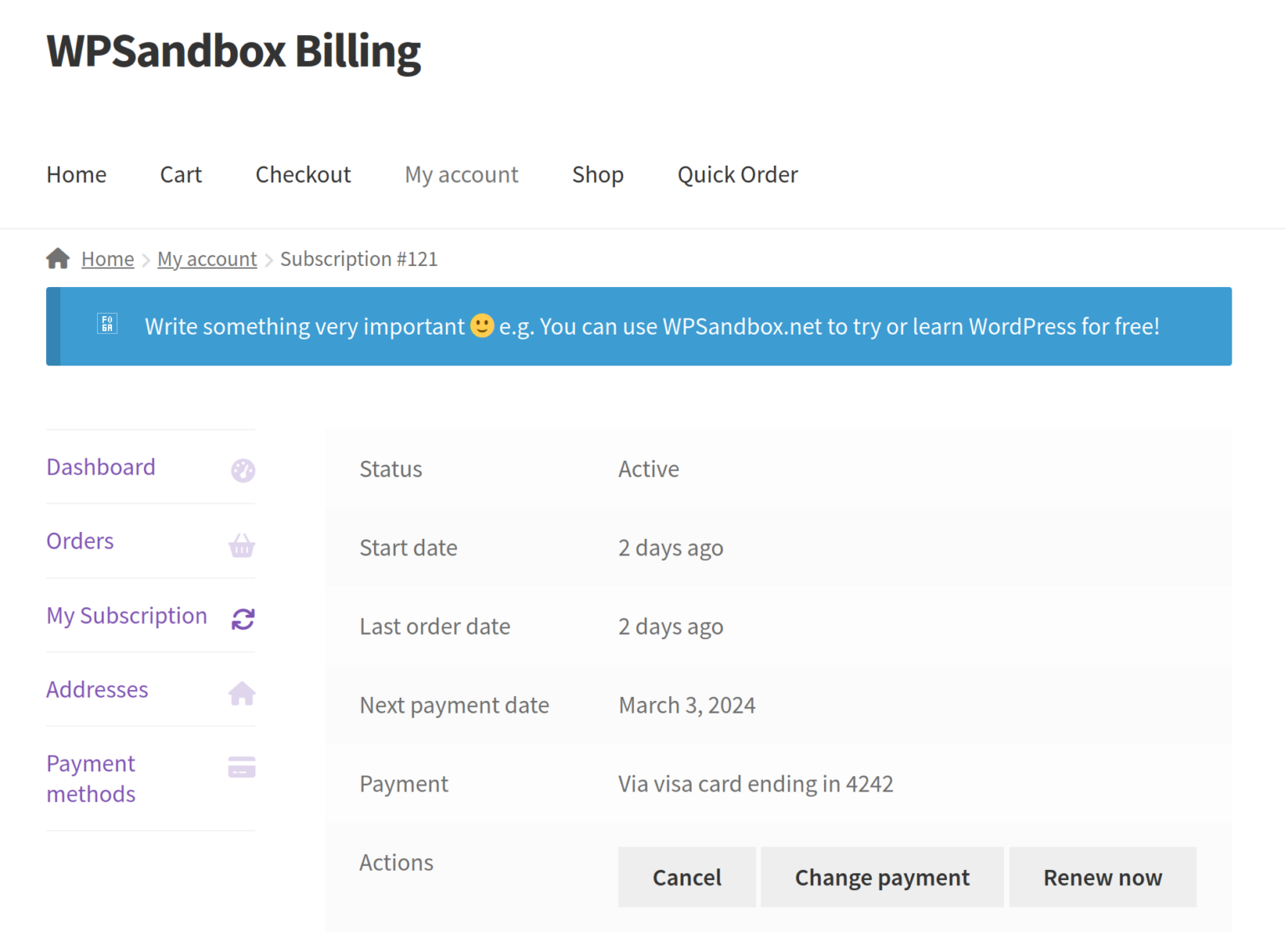Go to Quick Order
1285x952 pixels.
tap(737, 174)
